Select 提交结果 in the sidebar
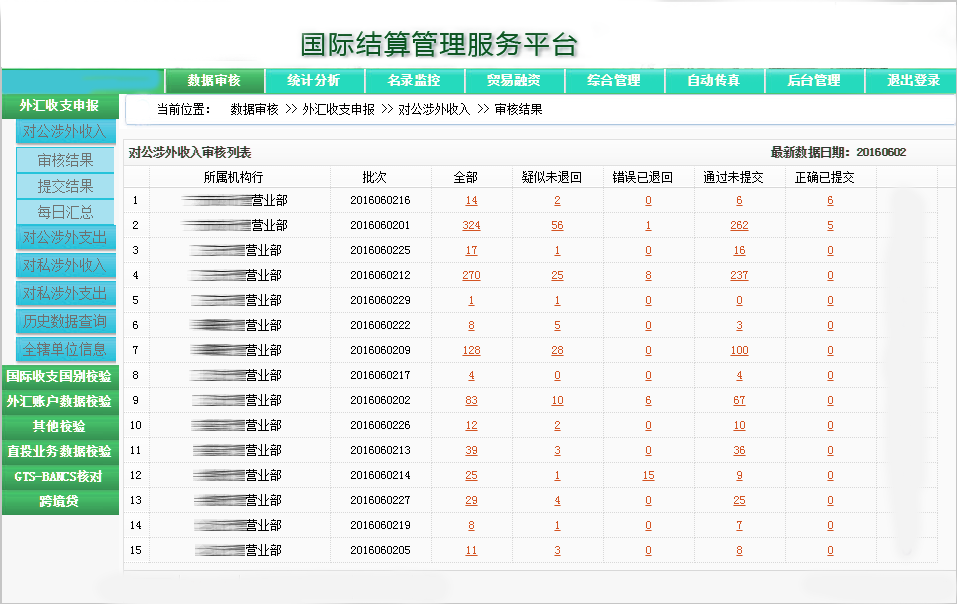 click(66, 186)
